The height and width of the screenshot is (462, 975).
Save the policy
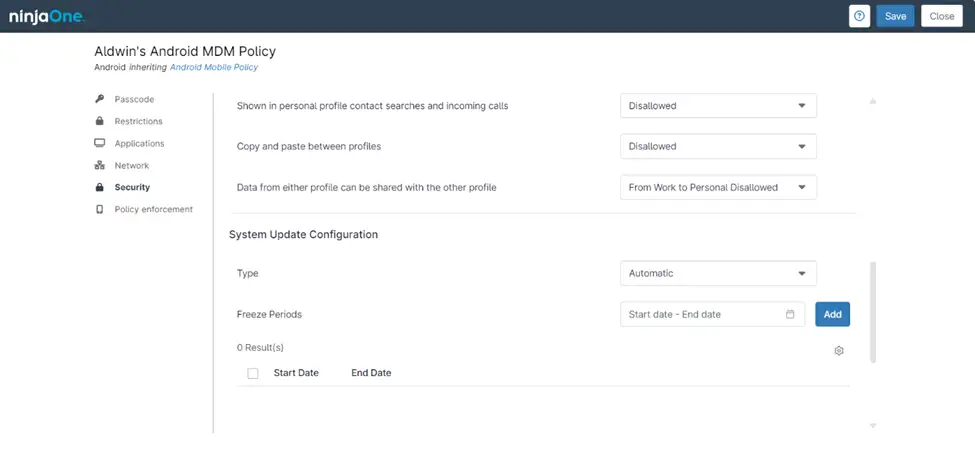[895, 16]
